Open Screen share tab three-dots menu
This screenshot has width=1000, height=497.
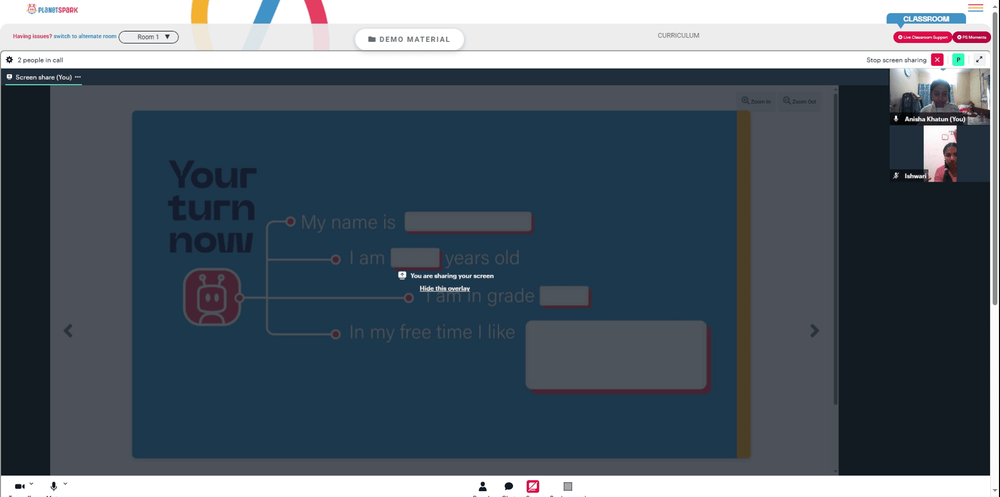(78, 77)
